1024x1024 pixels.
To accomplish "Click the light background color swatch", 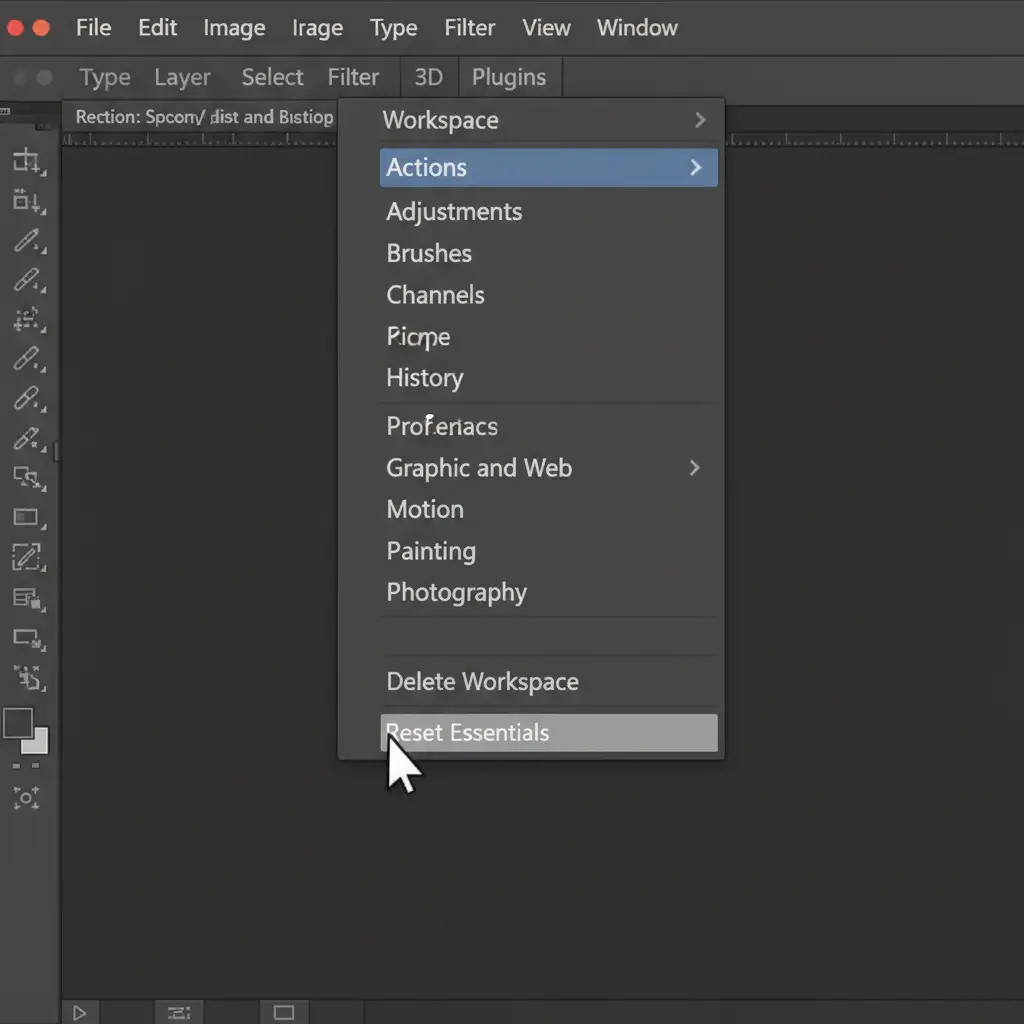I will (x=37, y=742).
